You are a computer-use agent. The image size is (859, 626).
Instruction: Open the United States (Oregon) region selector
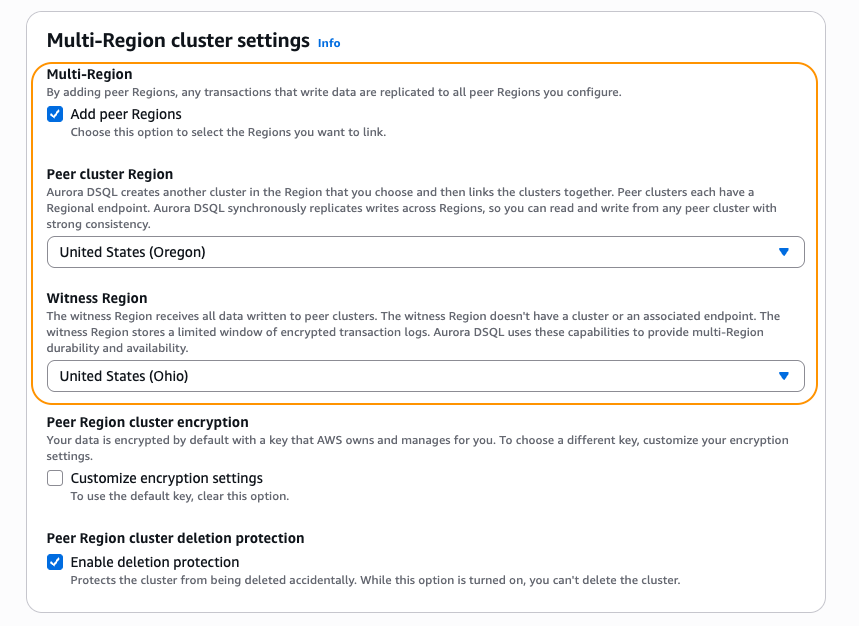[x=425, y=252]
